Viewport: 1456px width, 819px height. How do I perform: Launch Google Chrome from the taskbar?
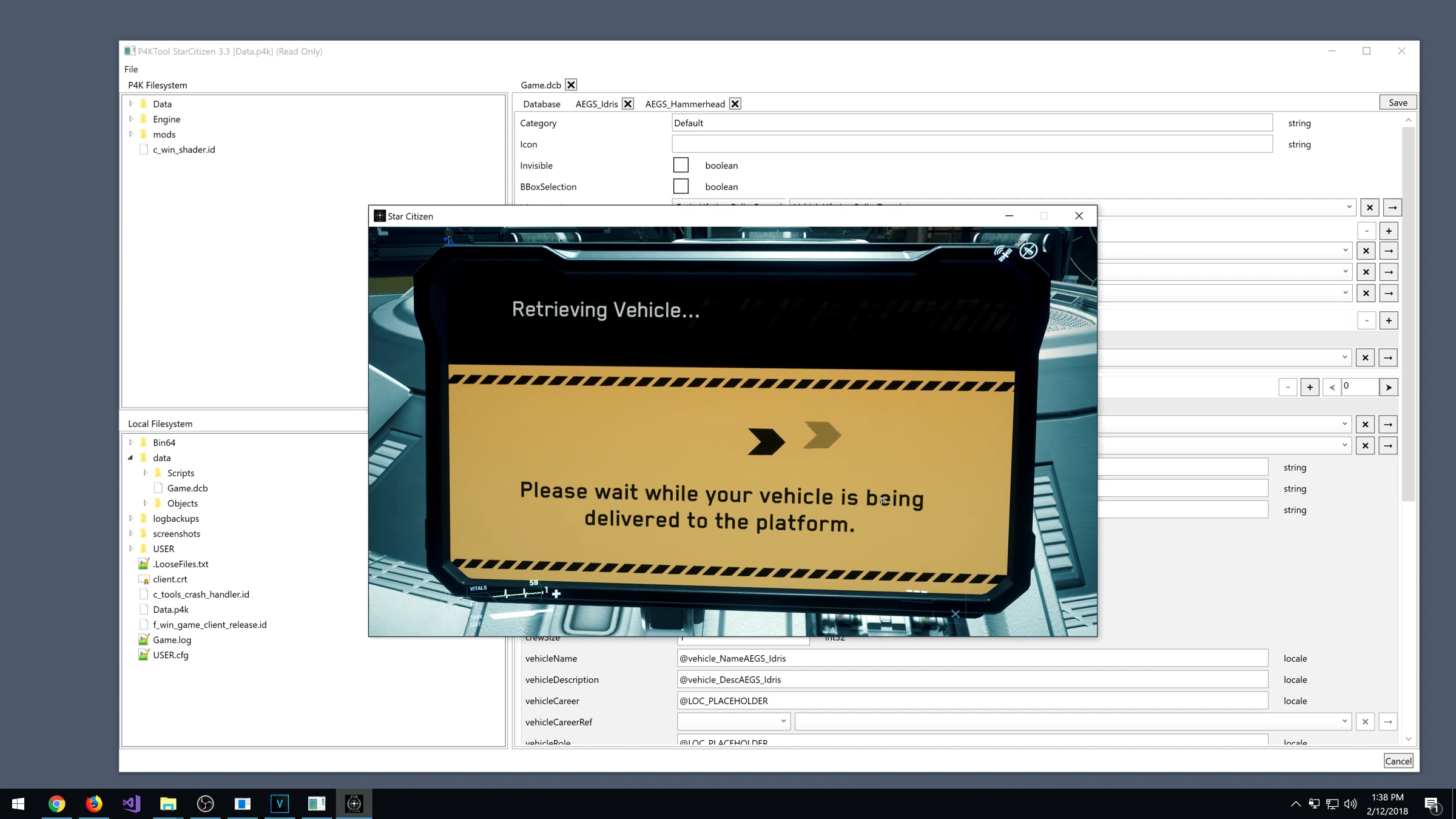[56, 804]
